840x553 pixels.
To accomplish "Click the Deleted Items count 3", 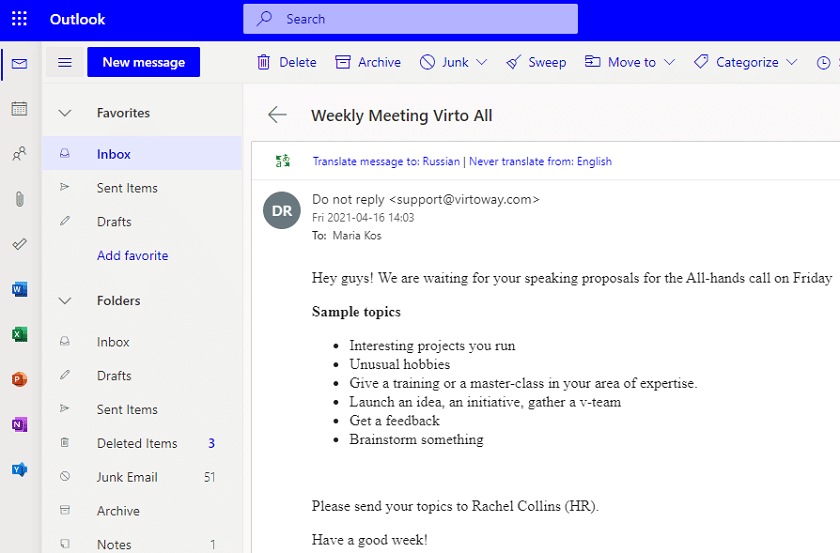I will click(212, 443).
